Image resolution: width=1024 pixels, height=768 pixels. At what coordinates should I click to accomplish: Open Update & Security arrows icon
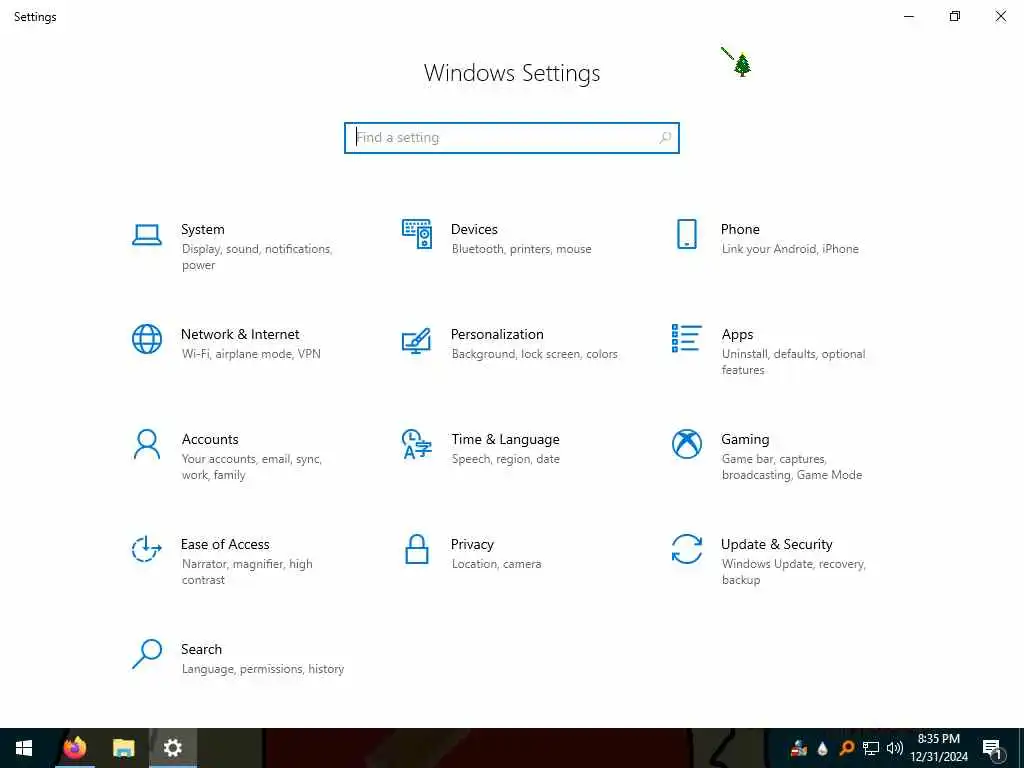[686, 549]
